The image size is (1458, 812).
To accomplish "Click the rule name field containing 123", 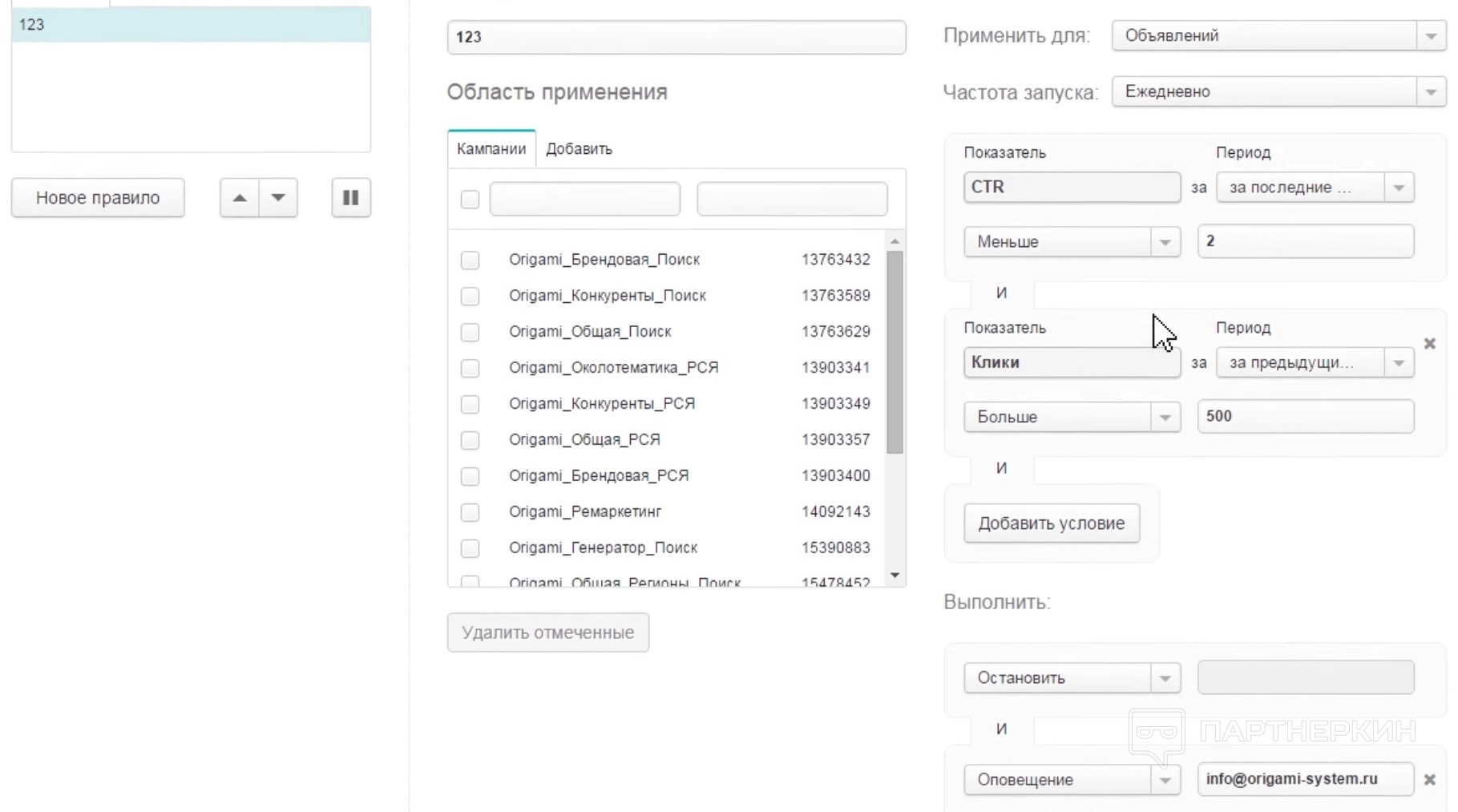I will [x=676, y=38].
